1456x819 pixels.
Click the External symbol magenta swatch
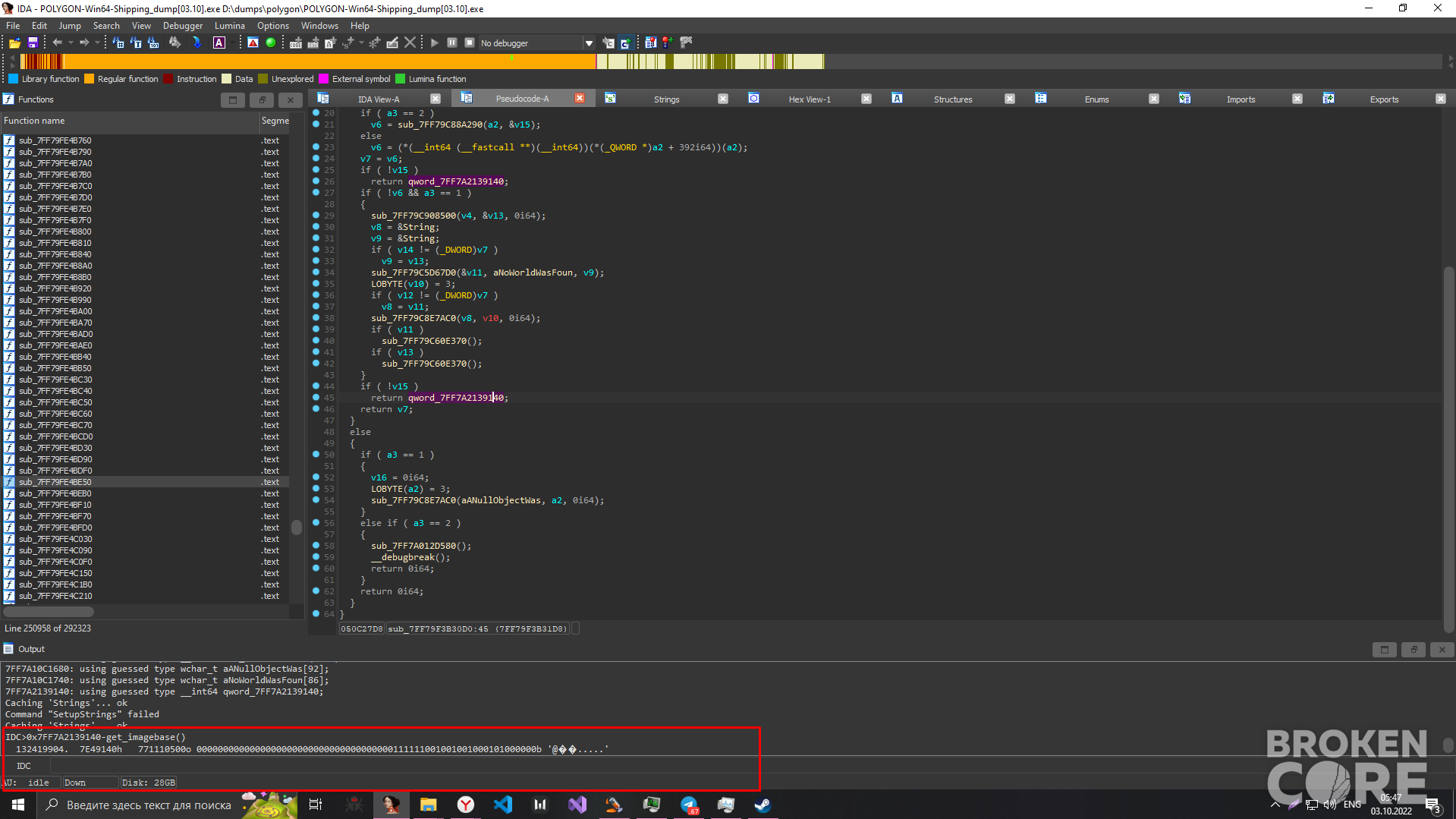[324, 79]
